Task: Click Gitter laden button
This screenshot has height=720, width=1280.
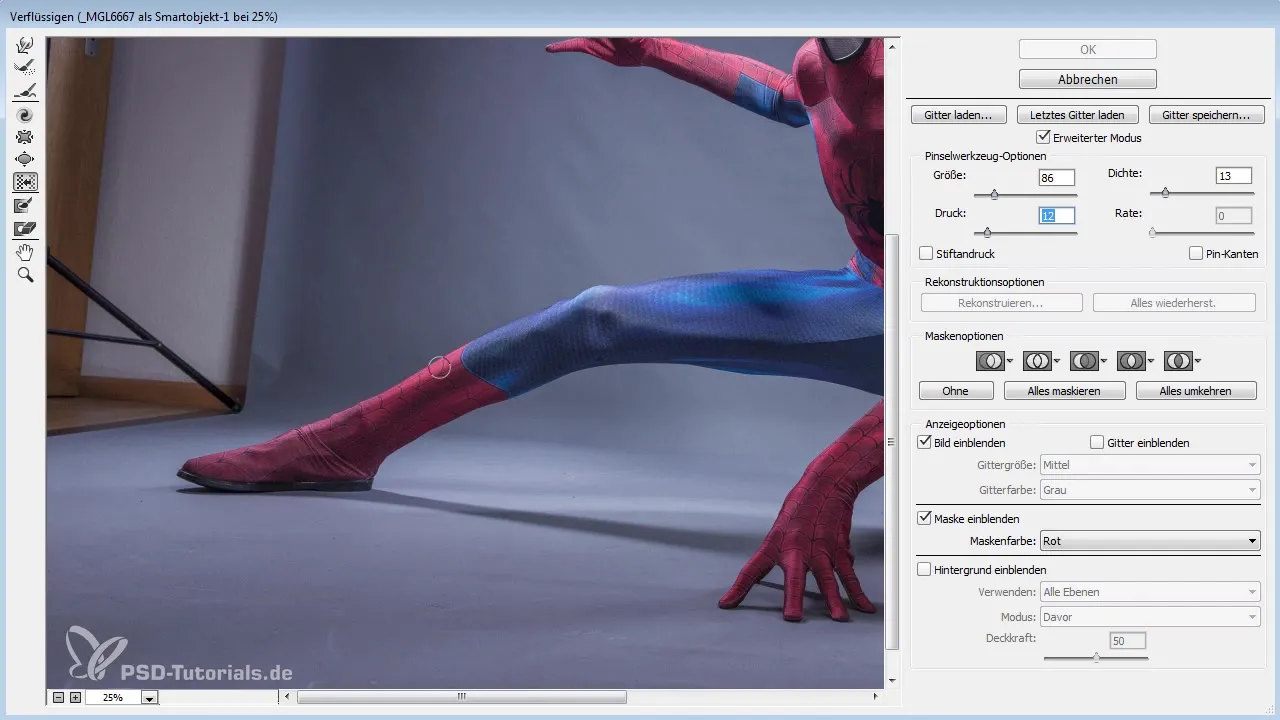Action: [959, 115]
